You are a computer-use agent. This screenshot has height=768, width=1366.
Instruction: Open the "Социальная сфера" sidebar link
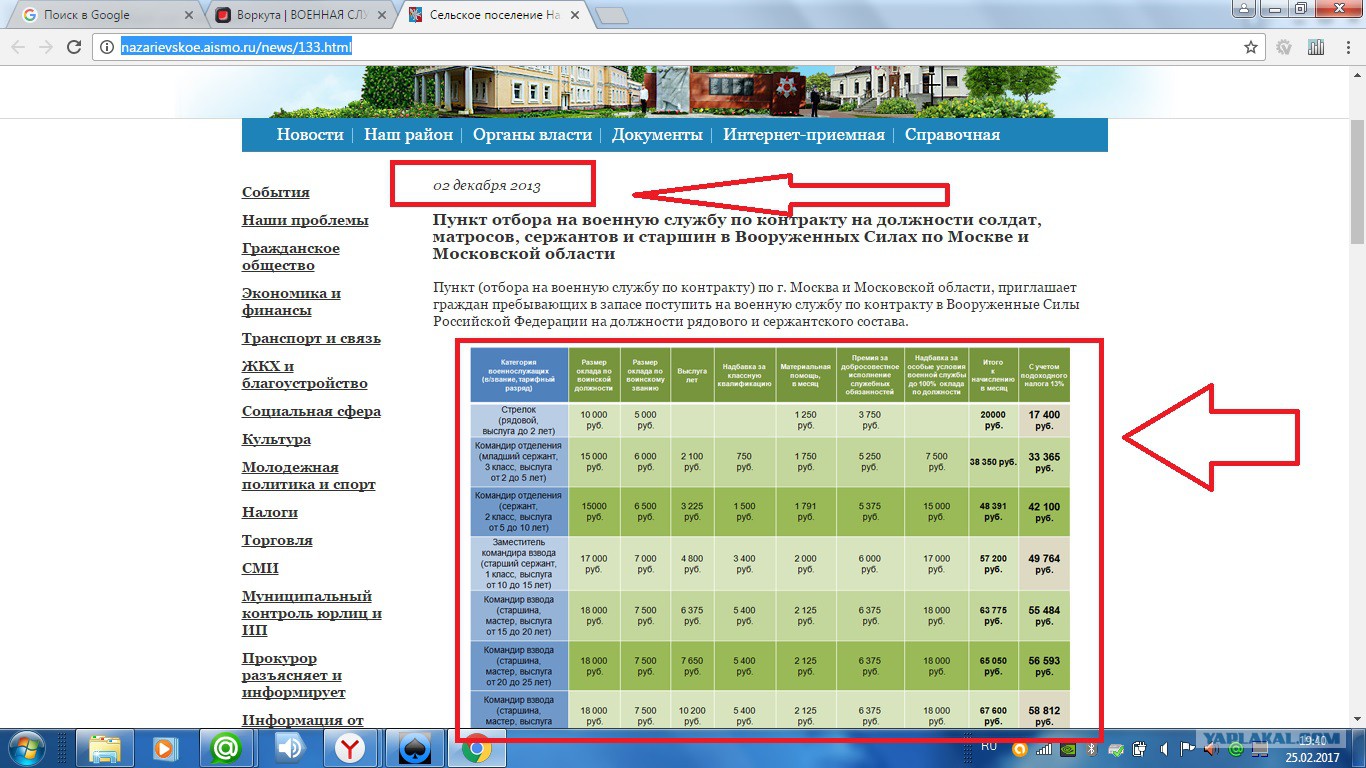coord(311,411)
